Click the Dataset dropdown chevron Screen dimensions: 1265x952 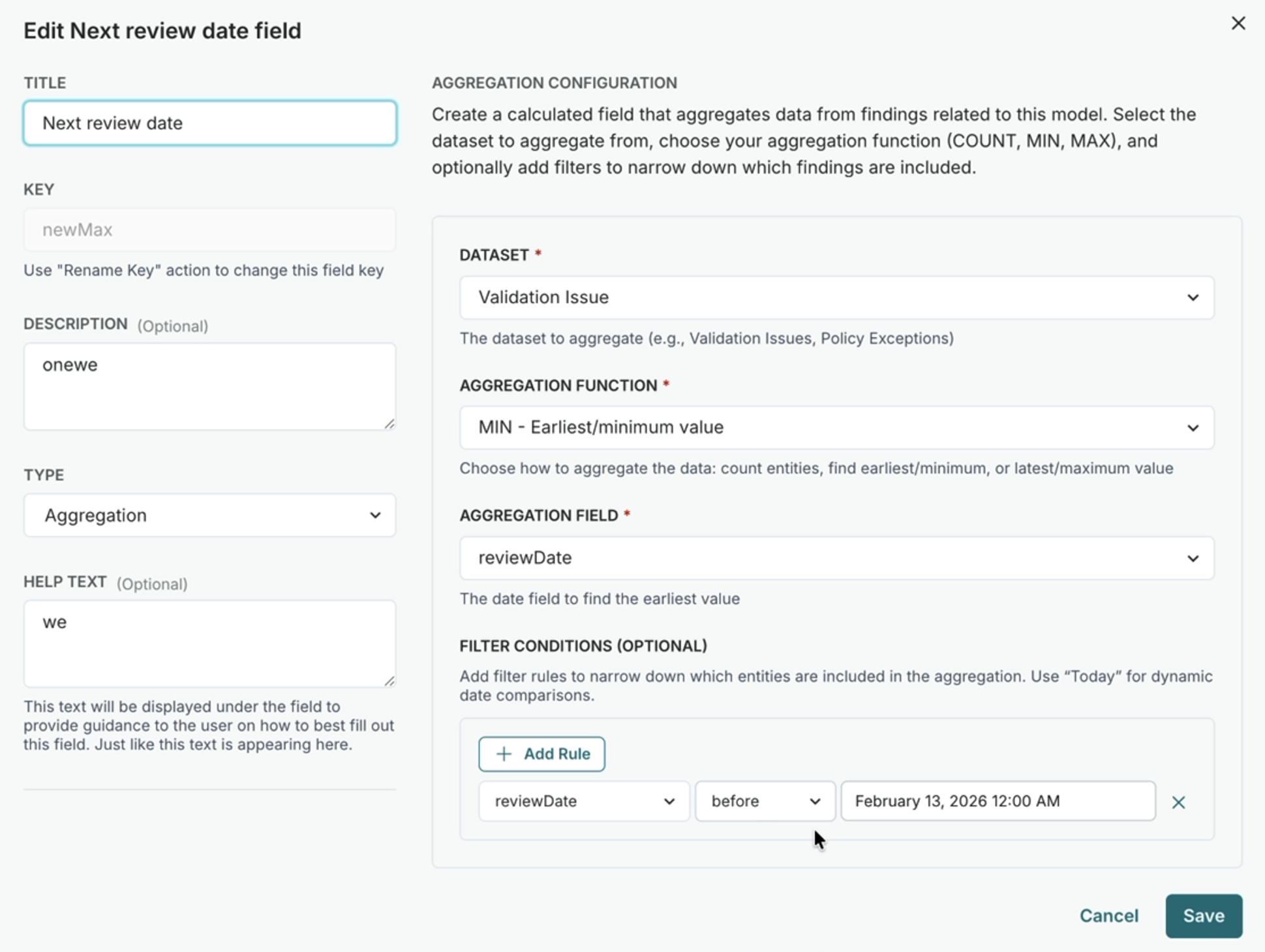(1193, 298)
